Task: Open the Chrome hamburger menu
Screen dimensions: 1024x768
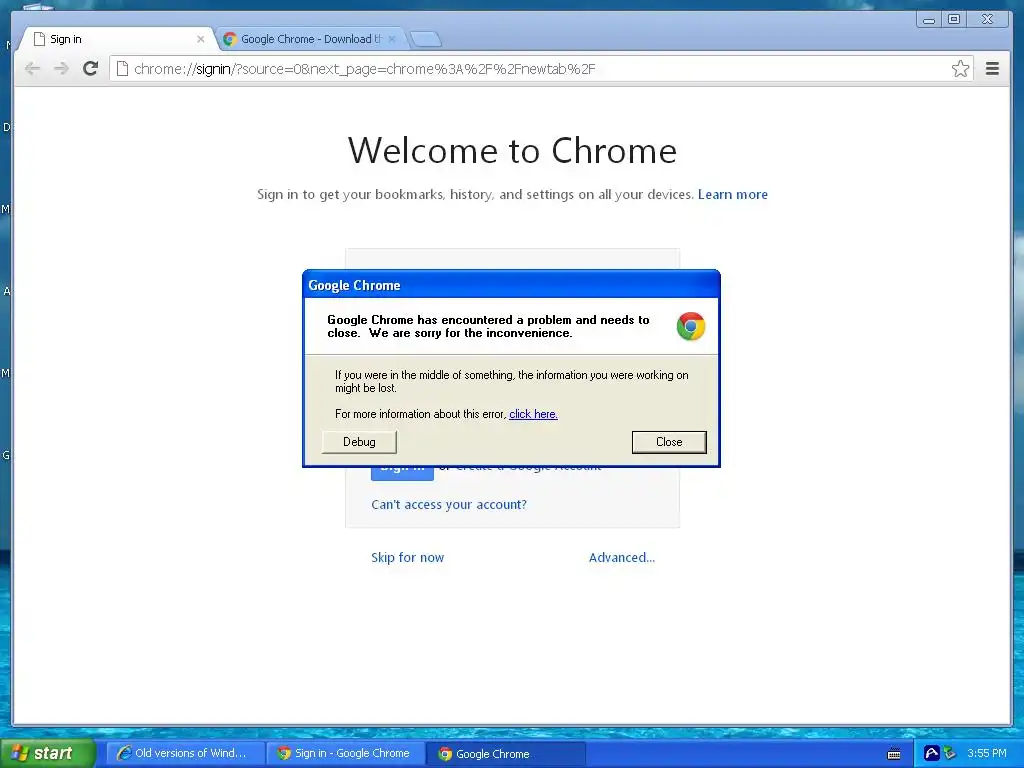Action: click(x=992, y=69)
